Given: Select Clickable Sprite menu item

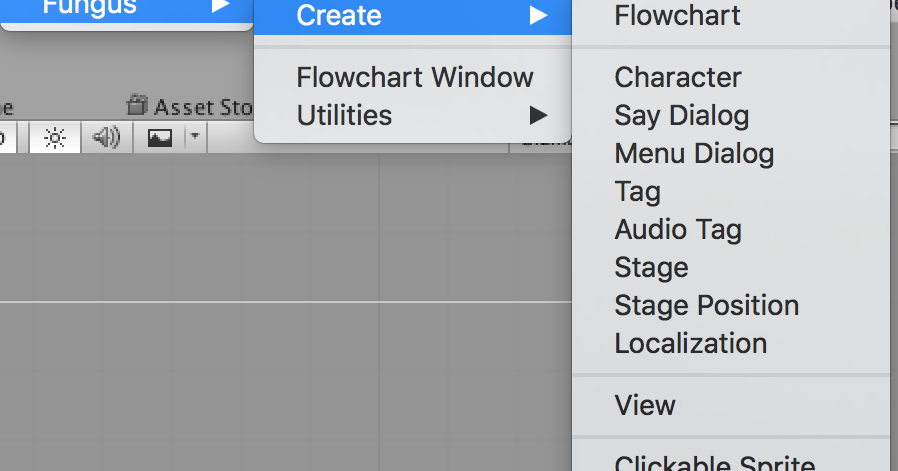Looking at the screenshot, I should (714, 463).
